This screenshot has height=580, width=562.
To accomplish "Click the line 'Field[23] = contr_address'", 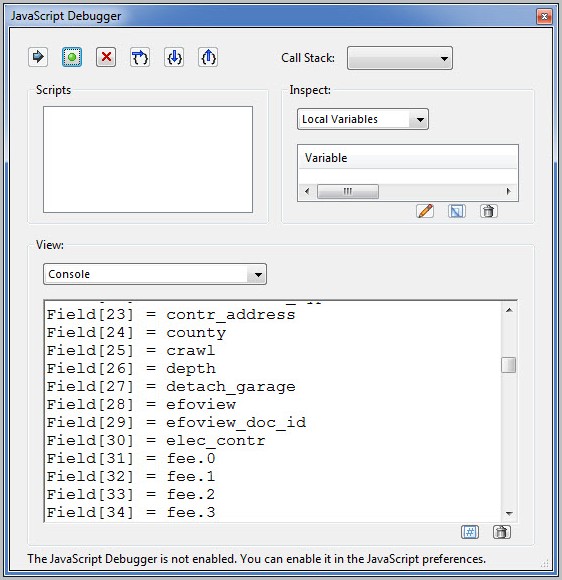I will tap(171, 314).
